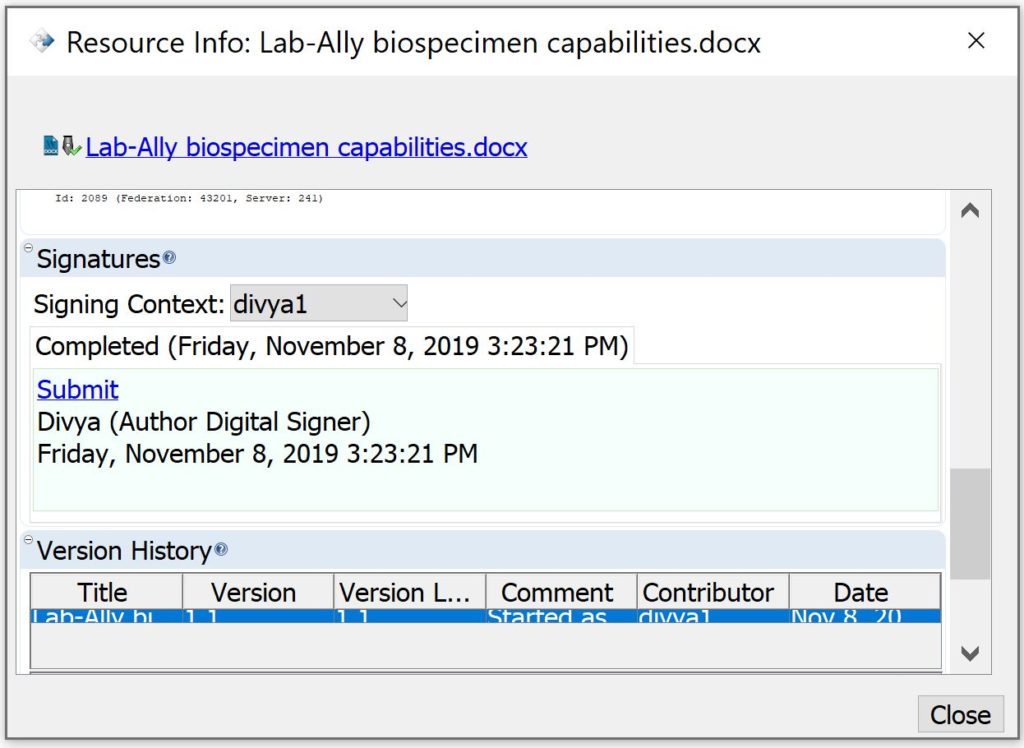Click the Submit link
This screenshot has height=748, width=1024.
(78, 389)
